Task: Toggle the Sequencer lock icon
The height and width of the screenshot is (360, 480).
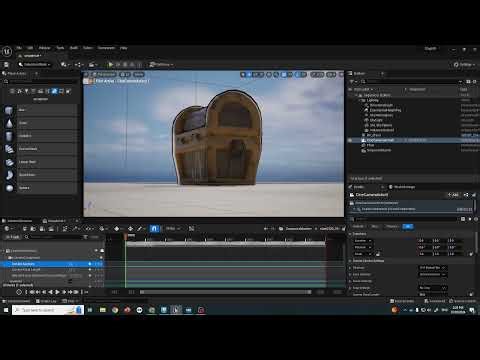Action: (344, 229)
